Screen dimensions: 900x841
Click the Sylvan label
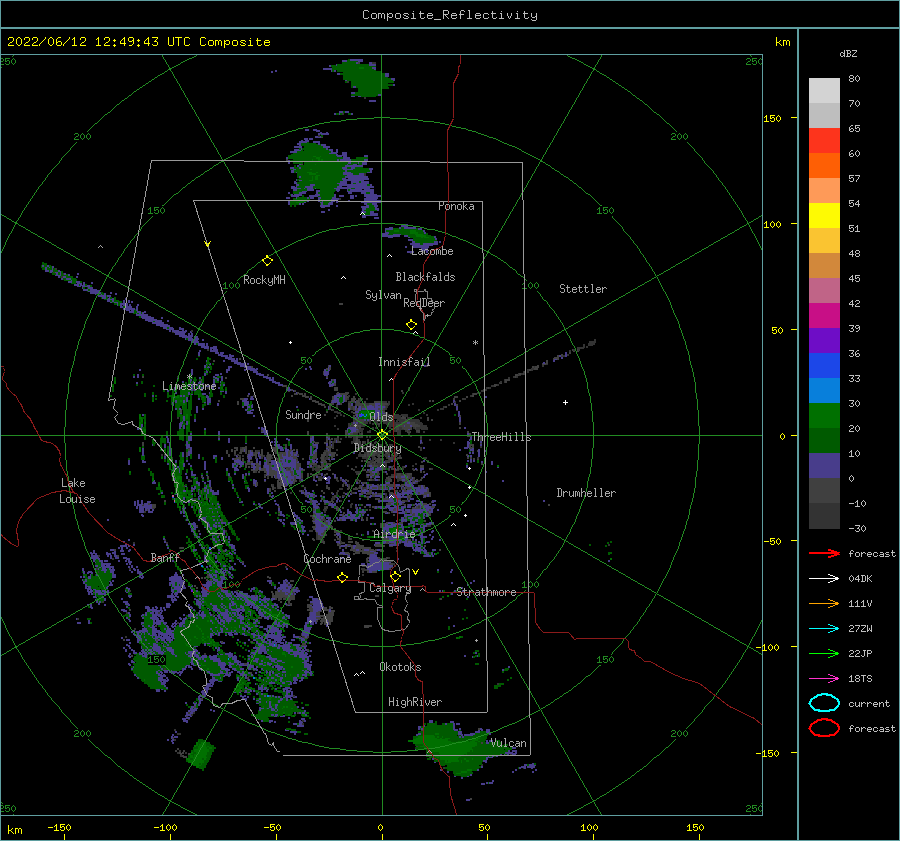(383, 295)
